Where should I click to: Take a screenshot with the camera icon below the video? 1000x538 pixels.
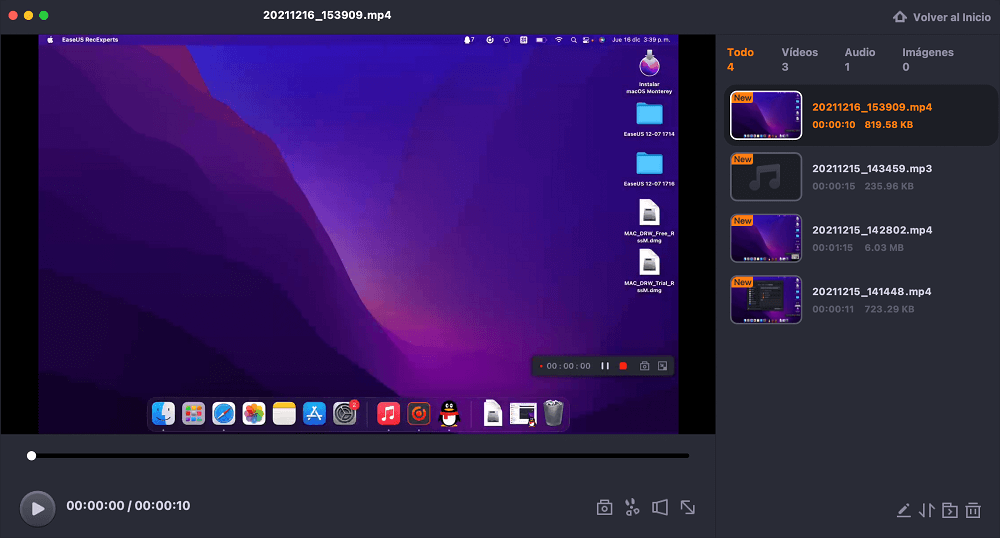pyautogui.click(x=604, y=507)
